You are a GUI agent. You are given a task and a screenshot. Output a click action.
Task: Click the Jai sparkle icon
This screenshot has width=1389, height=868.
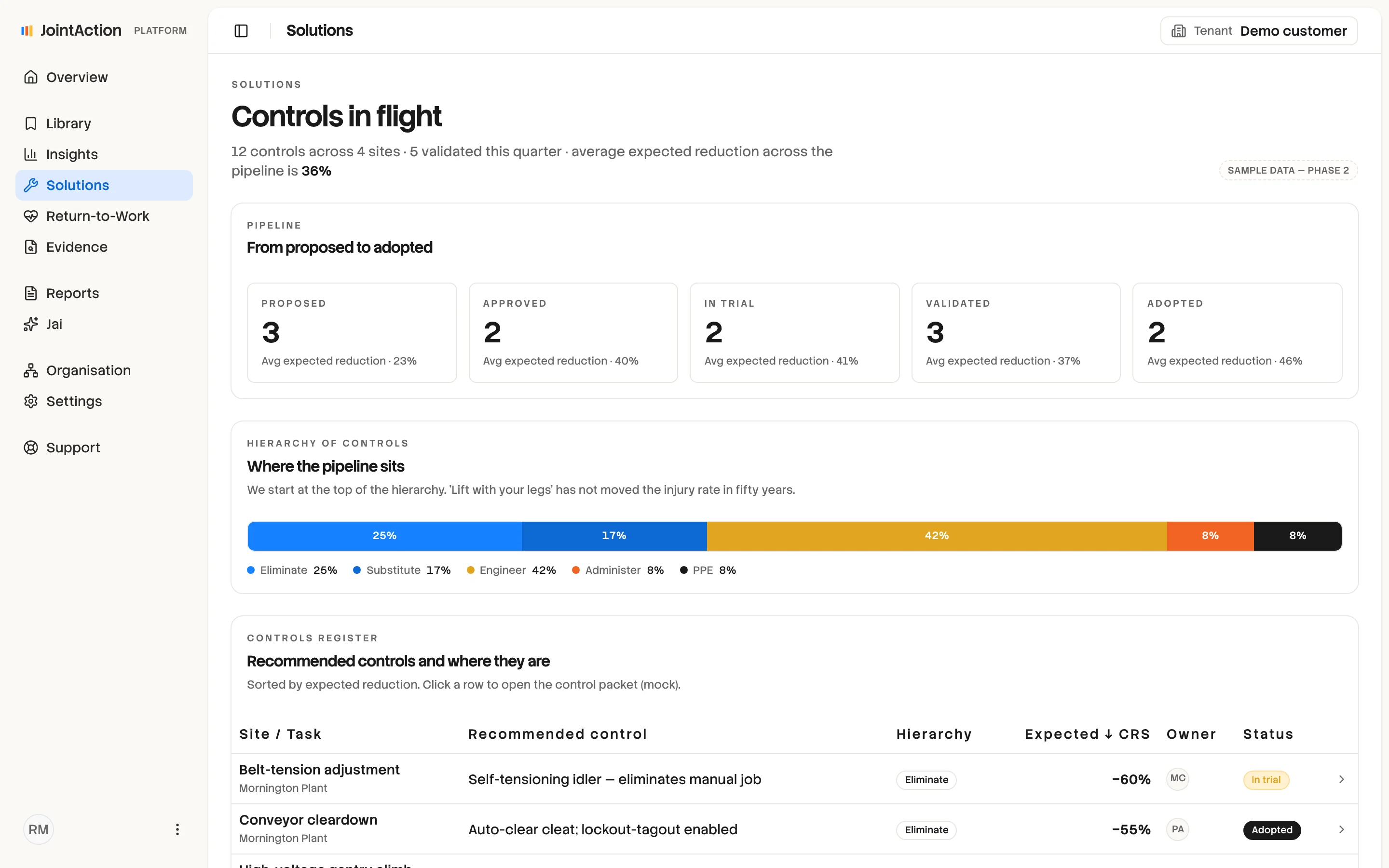pos(31,325)
